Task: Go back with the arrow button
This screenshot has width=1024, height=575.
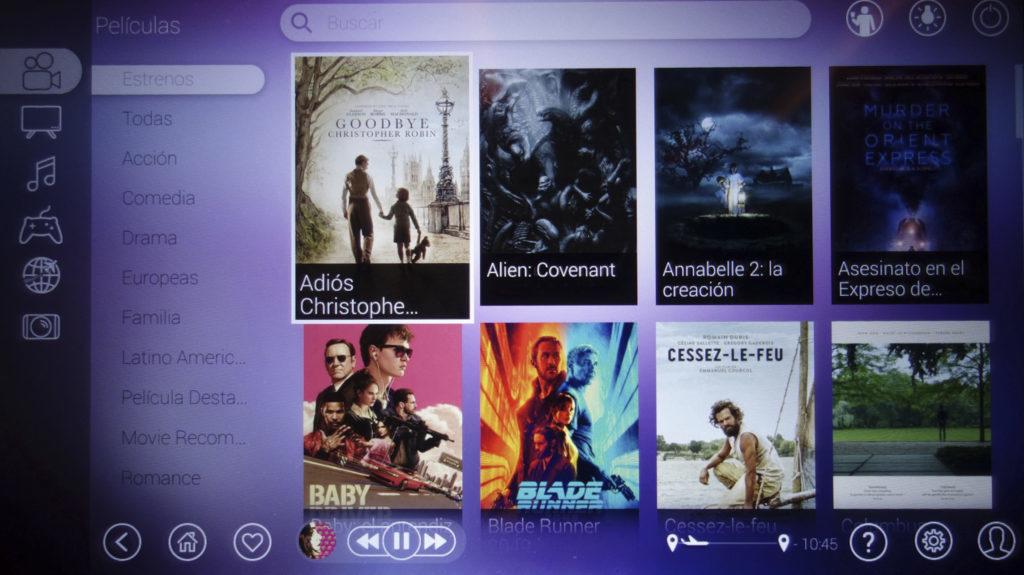Action: pyautogui.click(x=122, y=542)
